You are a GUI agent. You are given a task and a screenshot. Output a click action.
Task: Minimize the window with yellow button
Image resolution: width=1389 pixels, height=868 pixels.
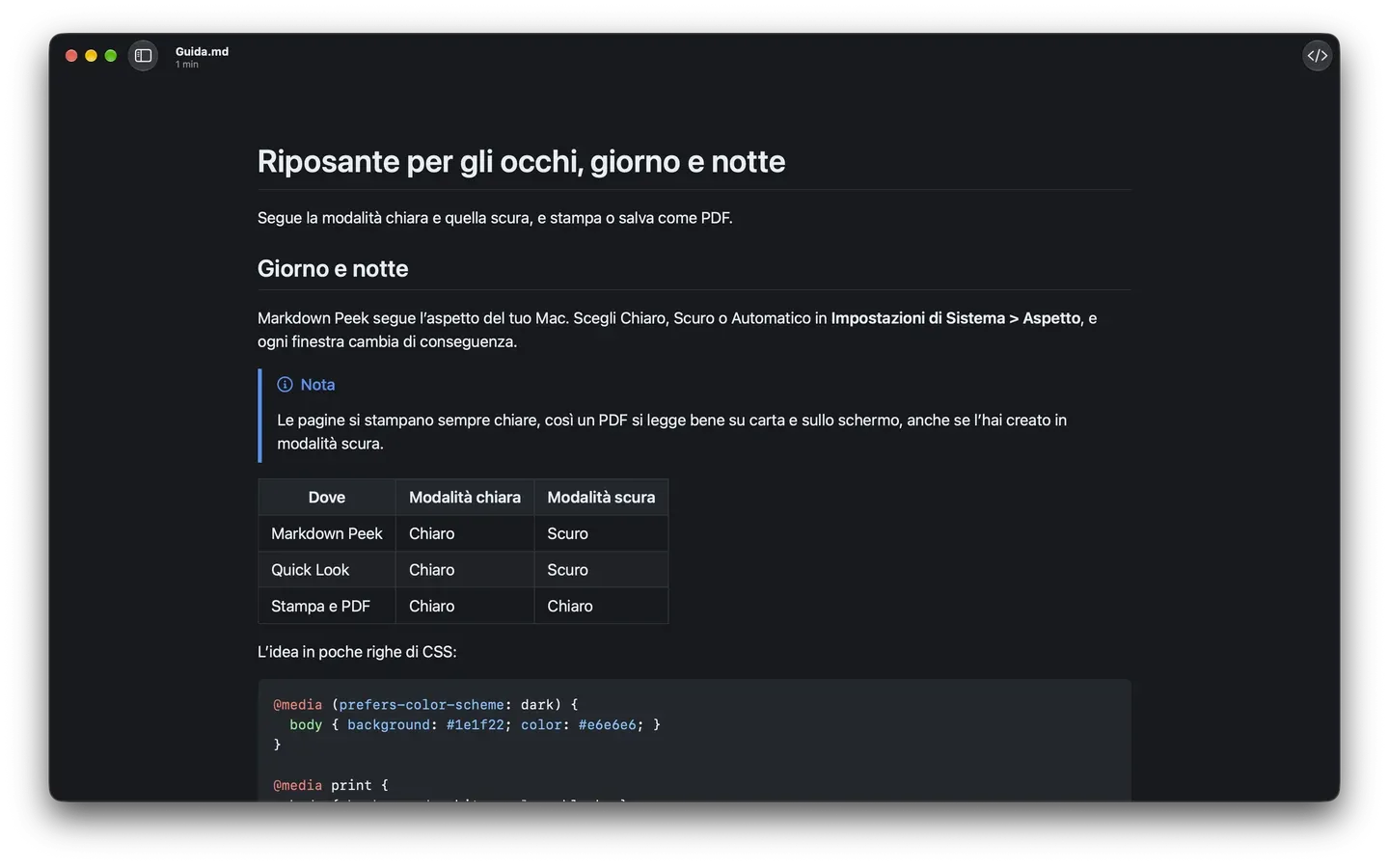91,56
